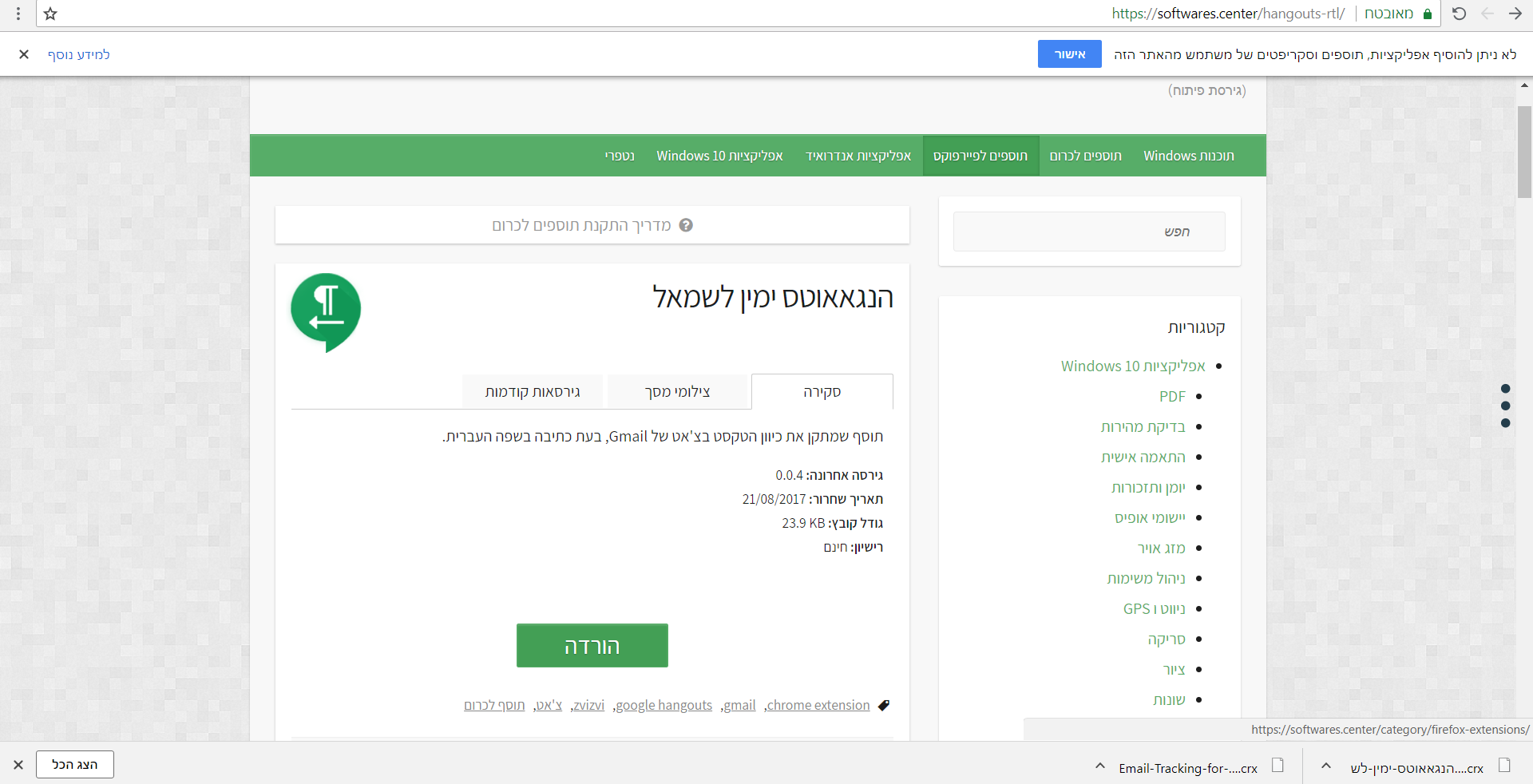
Task: Open the נטפרי menu item
Action: point(620,156)
